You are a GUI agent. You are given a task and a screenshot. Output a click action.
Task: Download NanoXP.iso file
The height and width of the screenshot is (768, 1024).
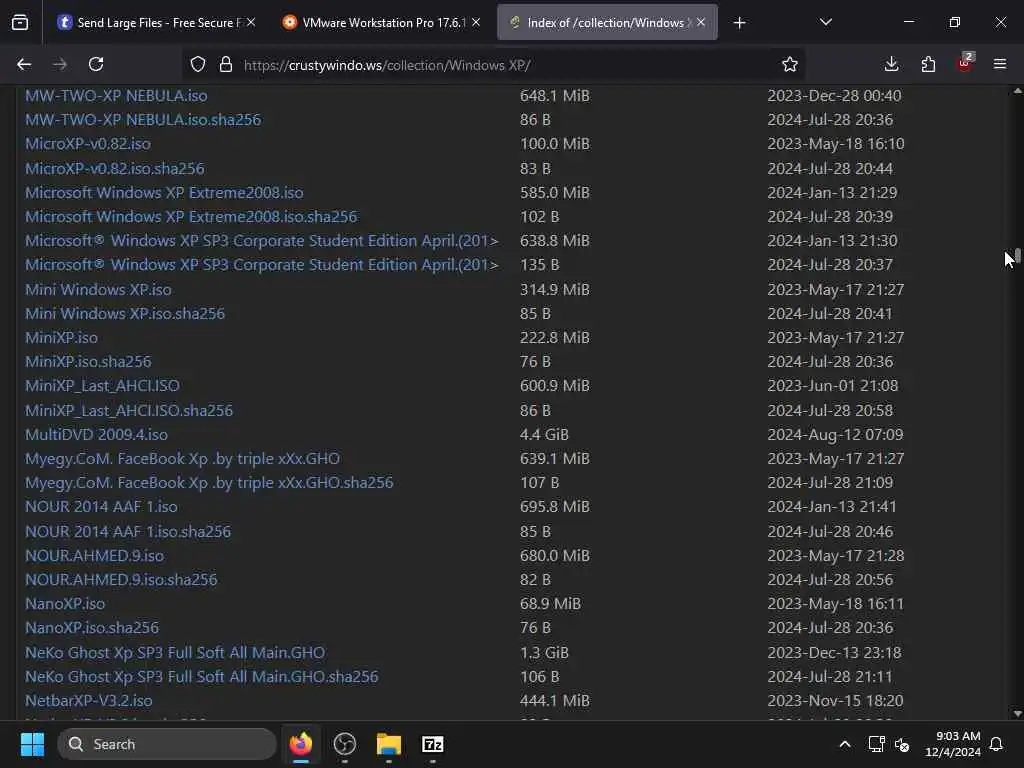click(x=65, y=603)
